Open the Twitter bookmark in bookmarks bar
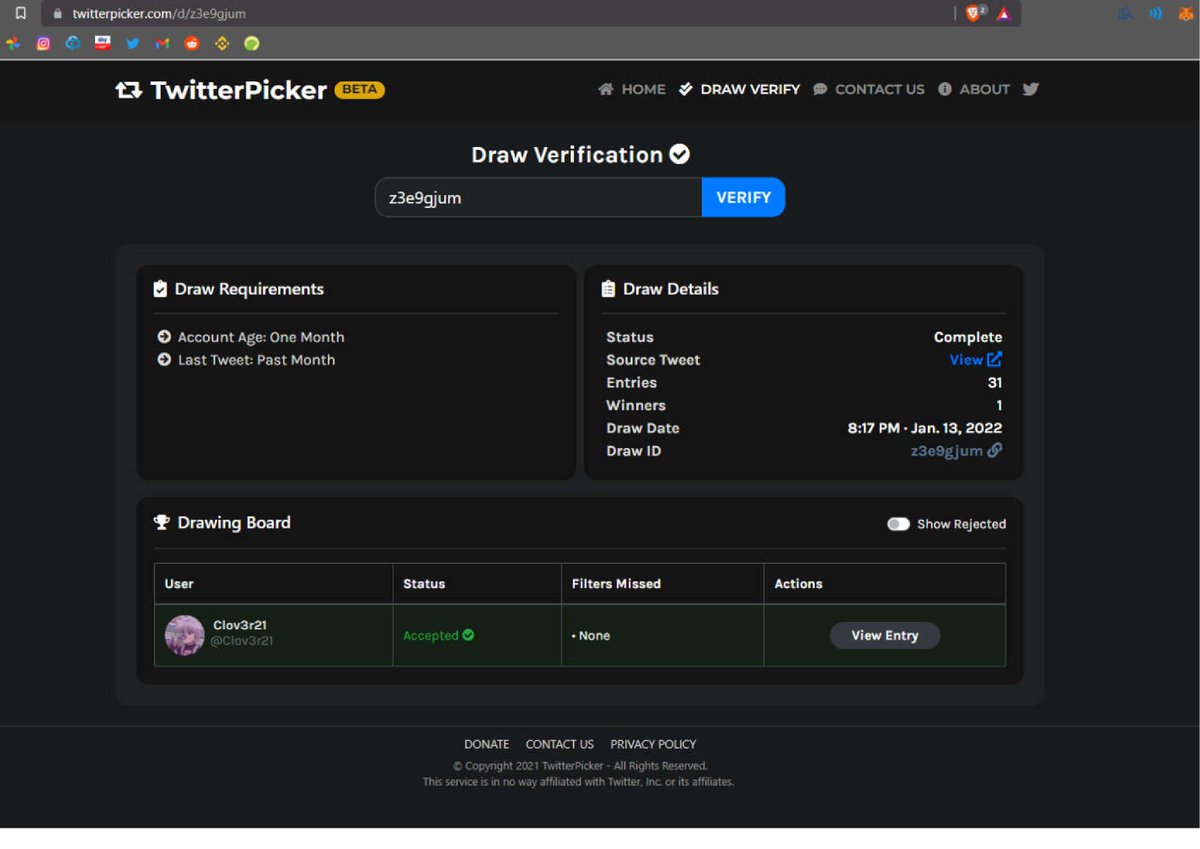 (132, 43)
